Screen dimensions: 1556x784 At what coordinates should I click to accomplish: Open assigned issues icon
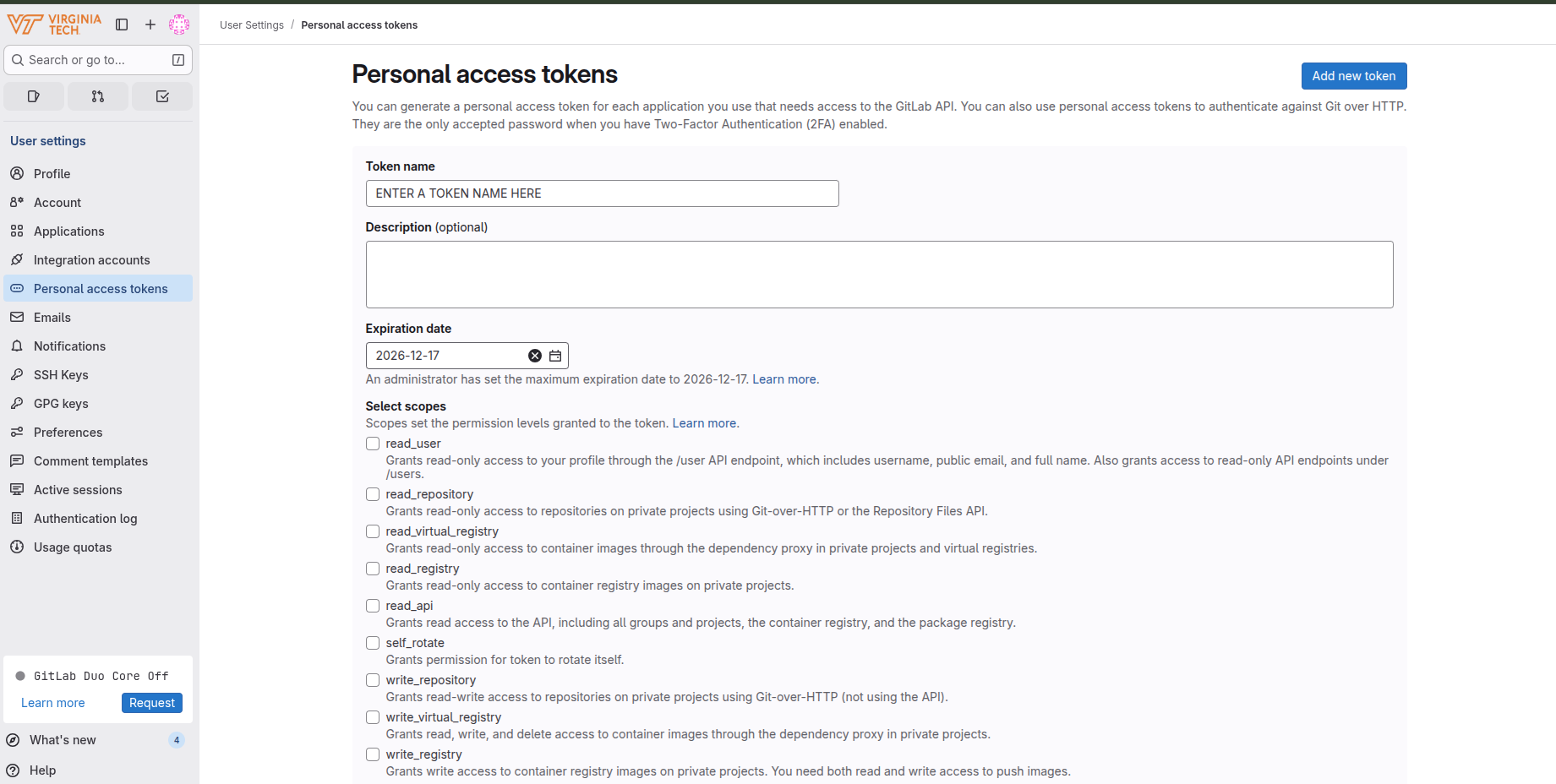click(34, 96)
